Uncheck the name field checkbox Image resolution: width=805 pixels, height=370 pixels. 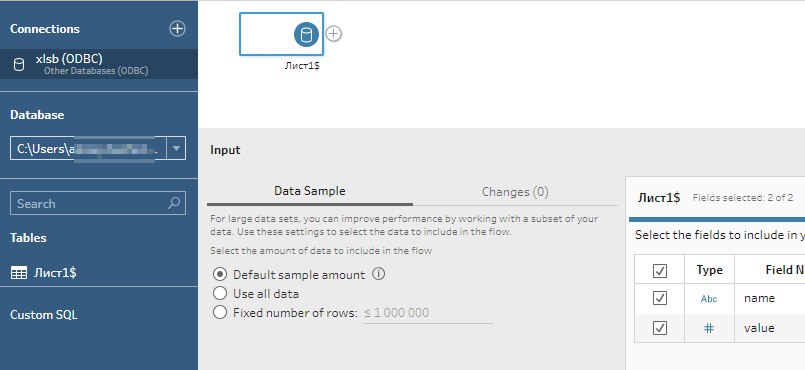[660, 298]
